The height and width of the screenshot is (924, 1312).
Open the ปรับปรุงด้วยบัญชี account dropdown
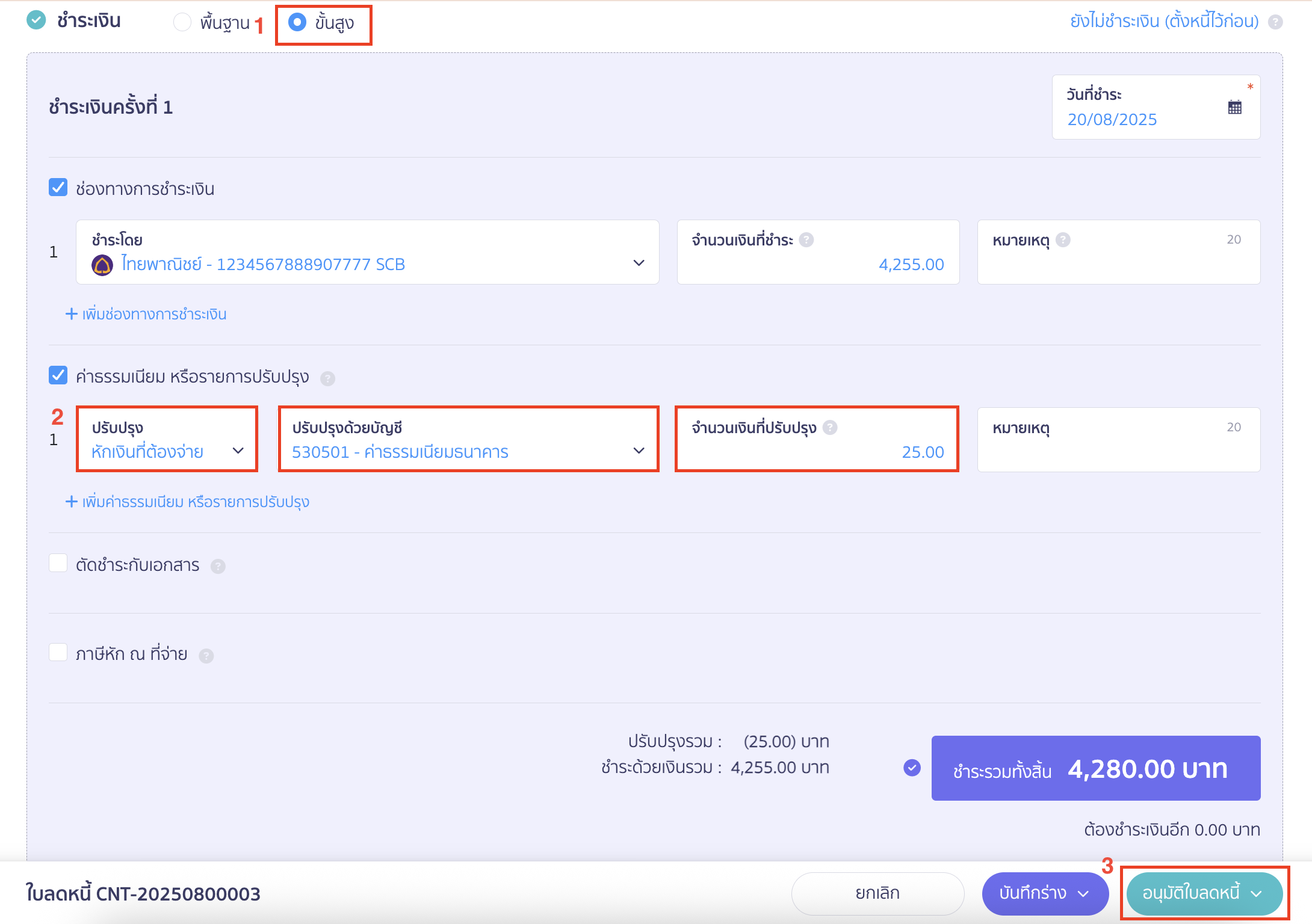tap(469, 440)
